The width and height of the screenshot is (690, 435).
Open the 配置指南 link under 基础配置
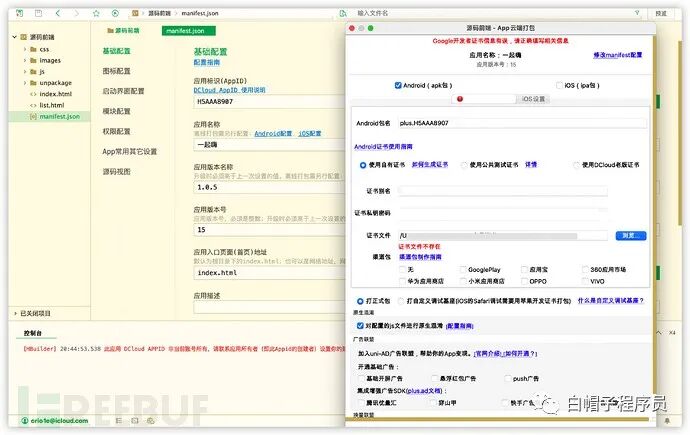(x=207, y=62)
